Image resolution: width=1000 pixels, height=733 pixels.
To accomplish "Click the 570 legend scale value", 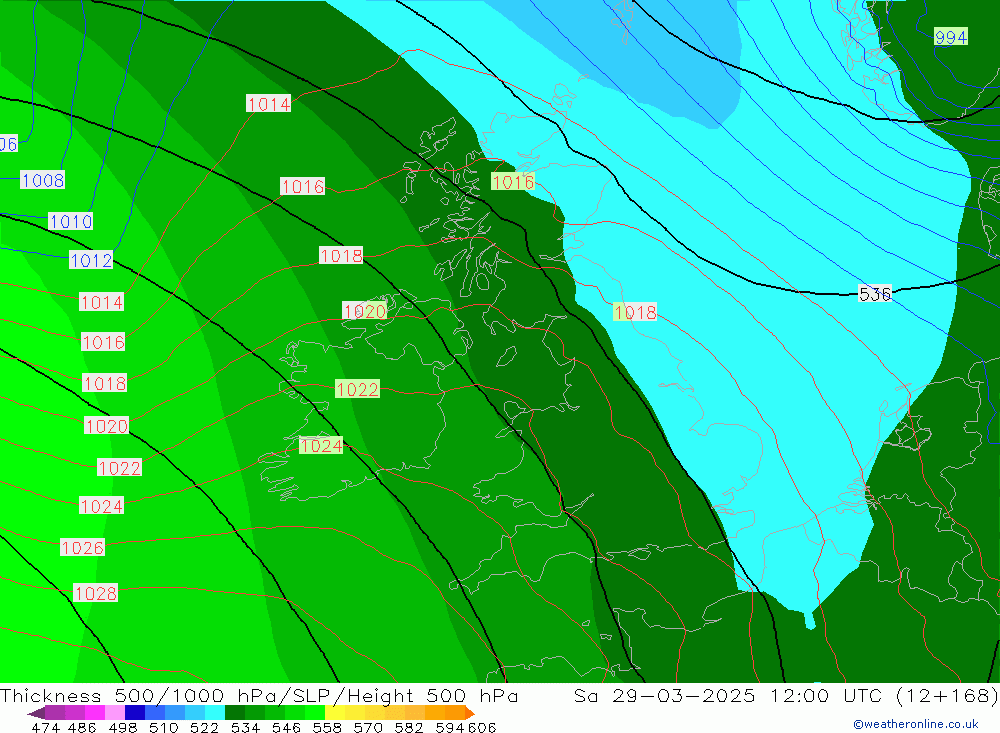I will [x=367, y=728].
